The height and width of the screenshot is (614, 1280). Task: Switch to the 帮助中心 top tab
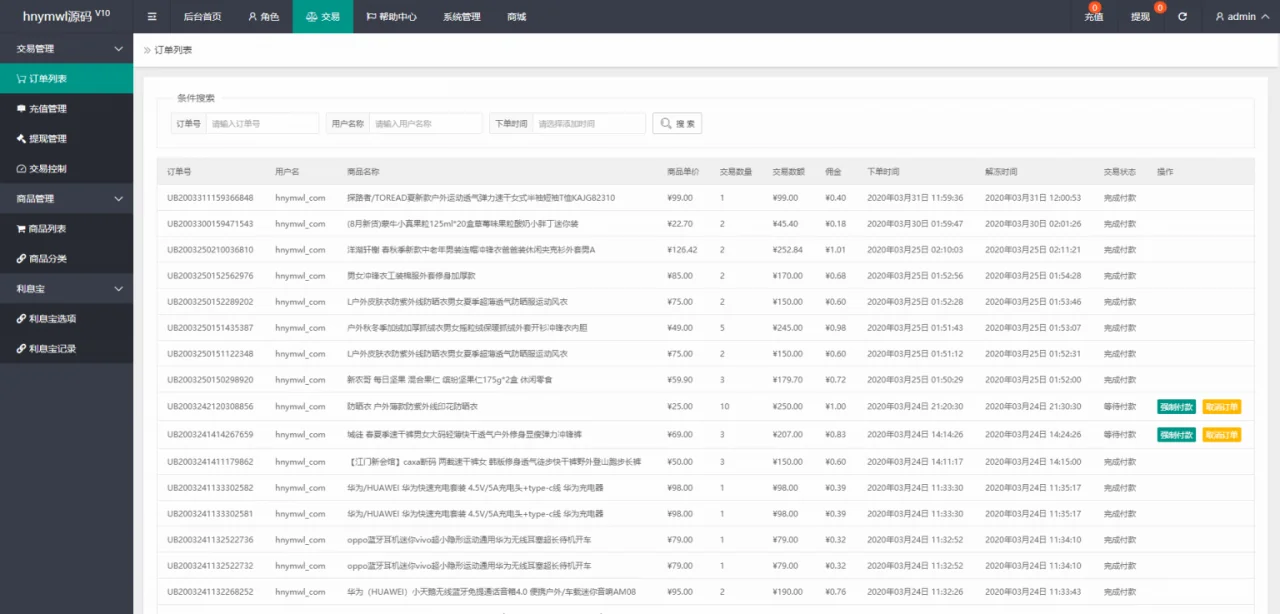pos(392,17)
